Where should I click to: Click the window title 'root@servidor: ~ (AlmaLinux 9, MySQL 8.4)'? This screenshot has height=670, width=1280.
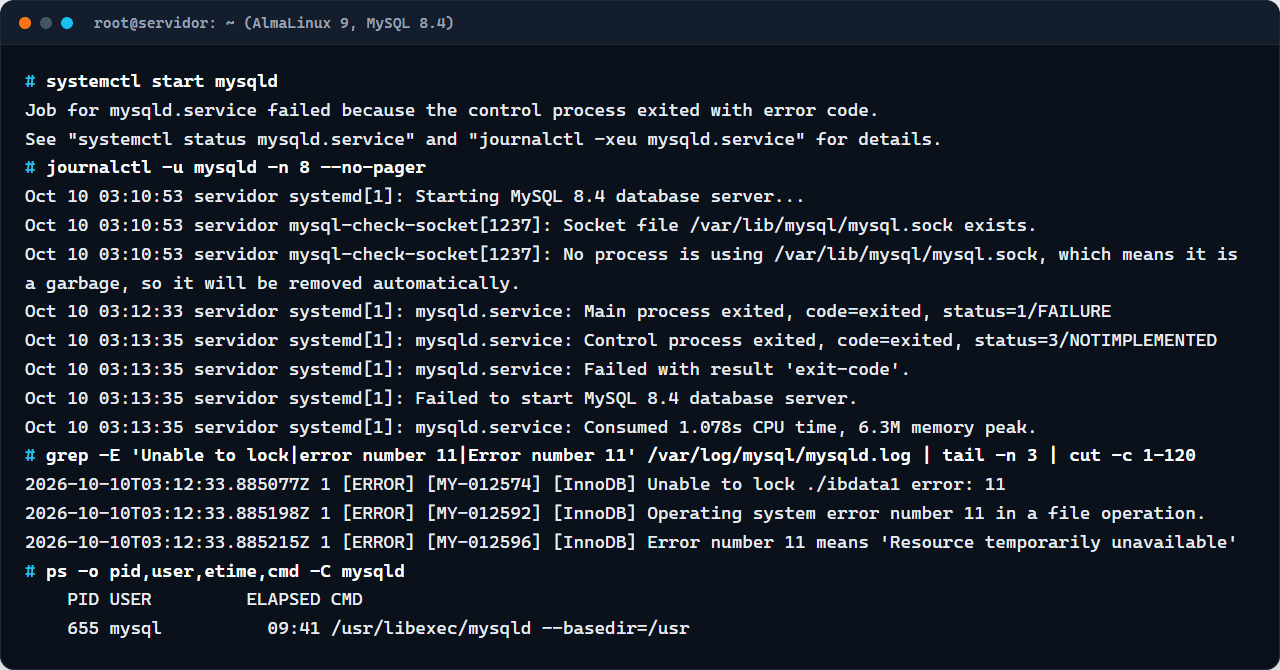[274, 23]
